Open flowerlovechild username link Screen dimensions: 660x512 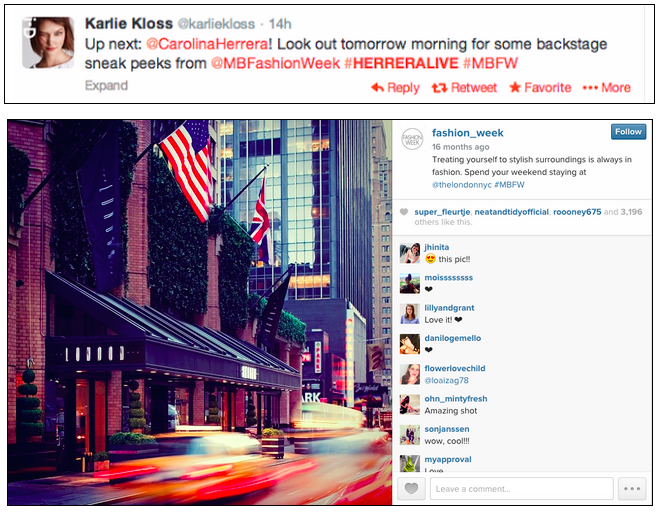pos(455,369)
